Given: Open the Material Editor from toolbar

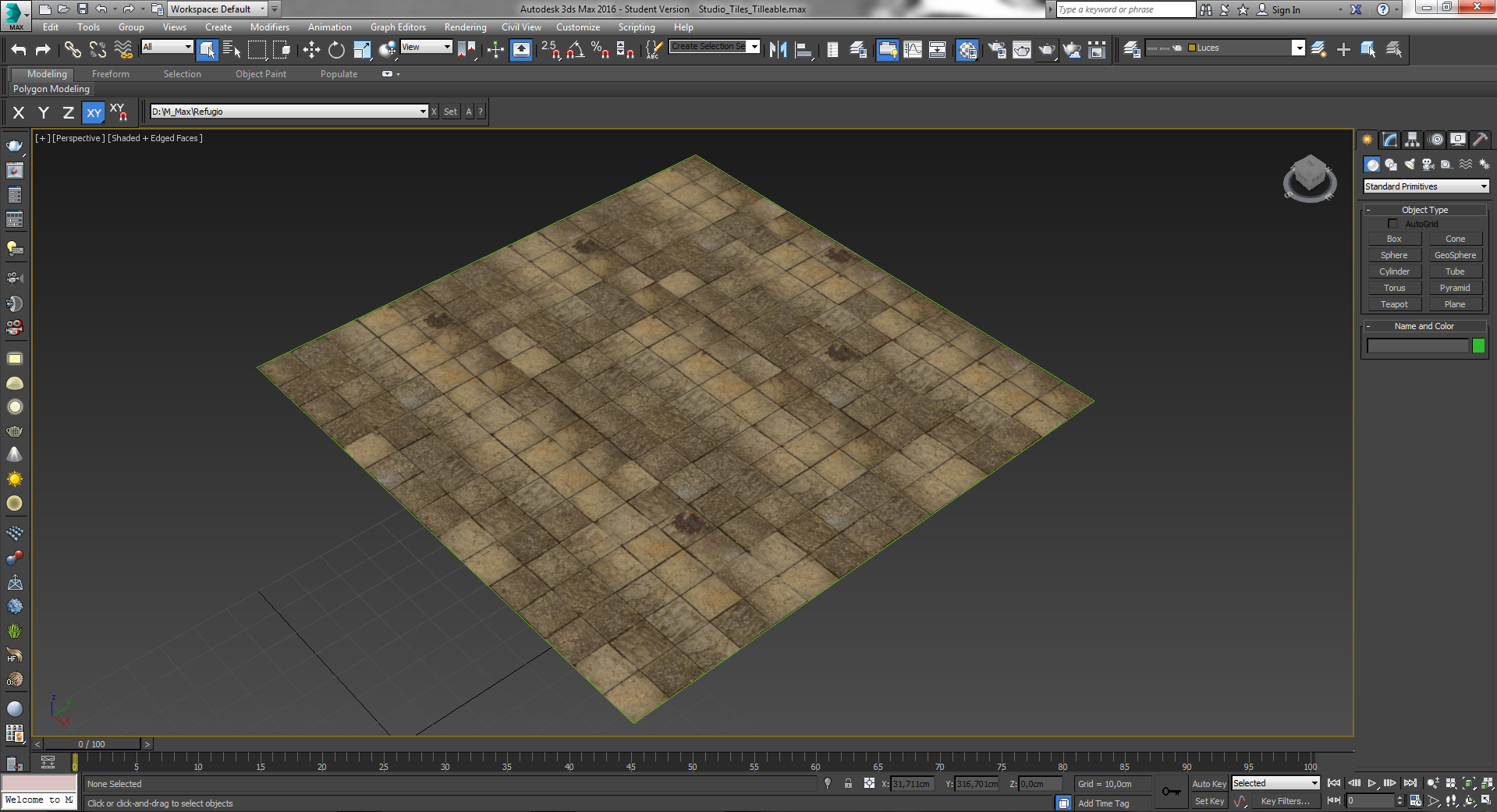Looking at the screenshot, I should tap(967, 50).
